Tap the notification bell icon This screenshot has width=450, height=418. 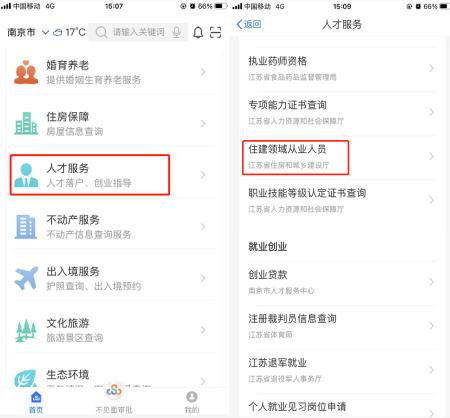[x=198, y=32]
